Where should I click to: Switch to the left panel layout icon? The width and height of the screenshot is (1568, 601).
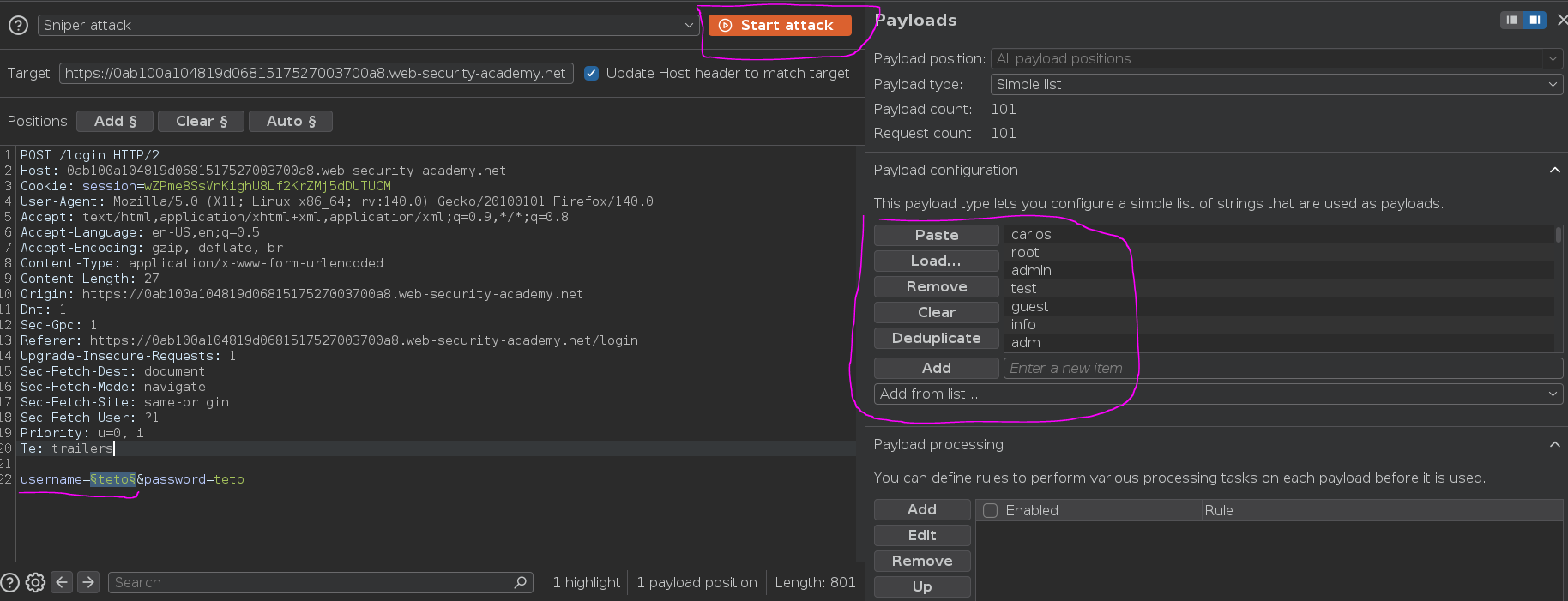pos(1511,20)
